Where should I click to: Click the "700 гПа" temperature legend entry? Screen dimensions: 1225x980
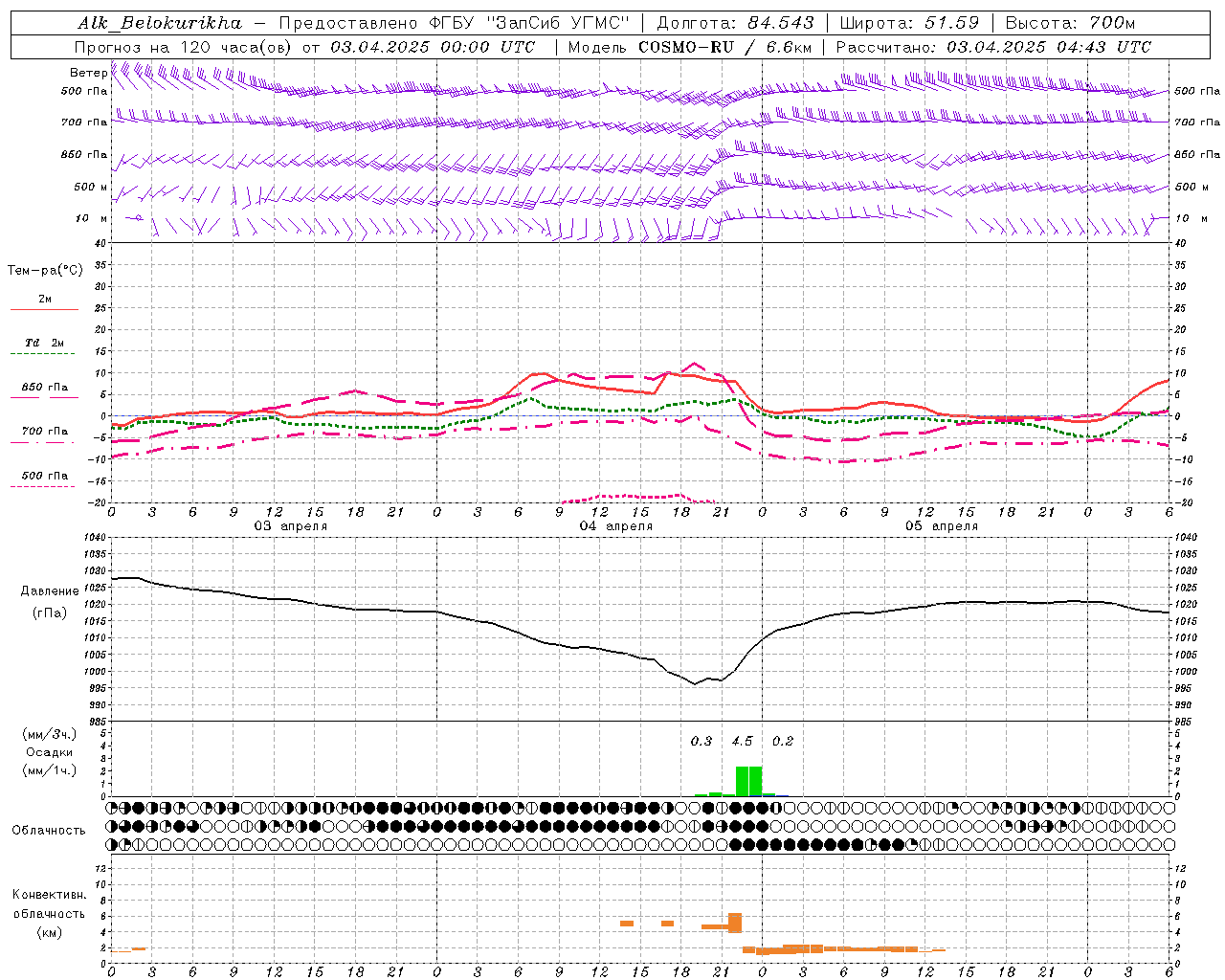click(x=44, y=431)
